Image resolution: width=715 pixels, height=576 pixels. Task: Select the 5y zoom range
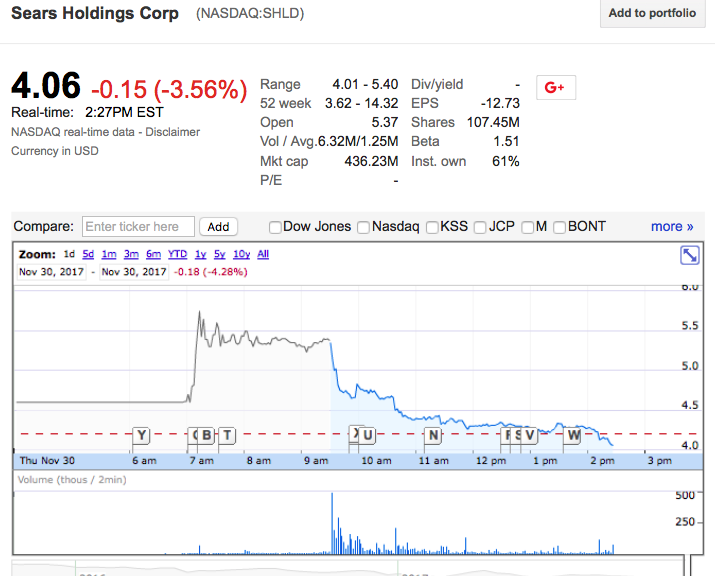pos(220,254)
